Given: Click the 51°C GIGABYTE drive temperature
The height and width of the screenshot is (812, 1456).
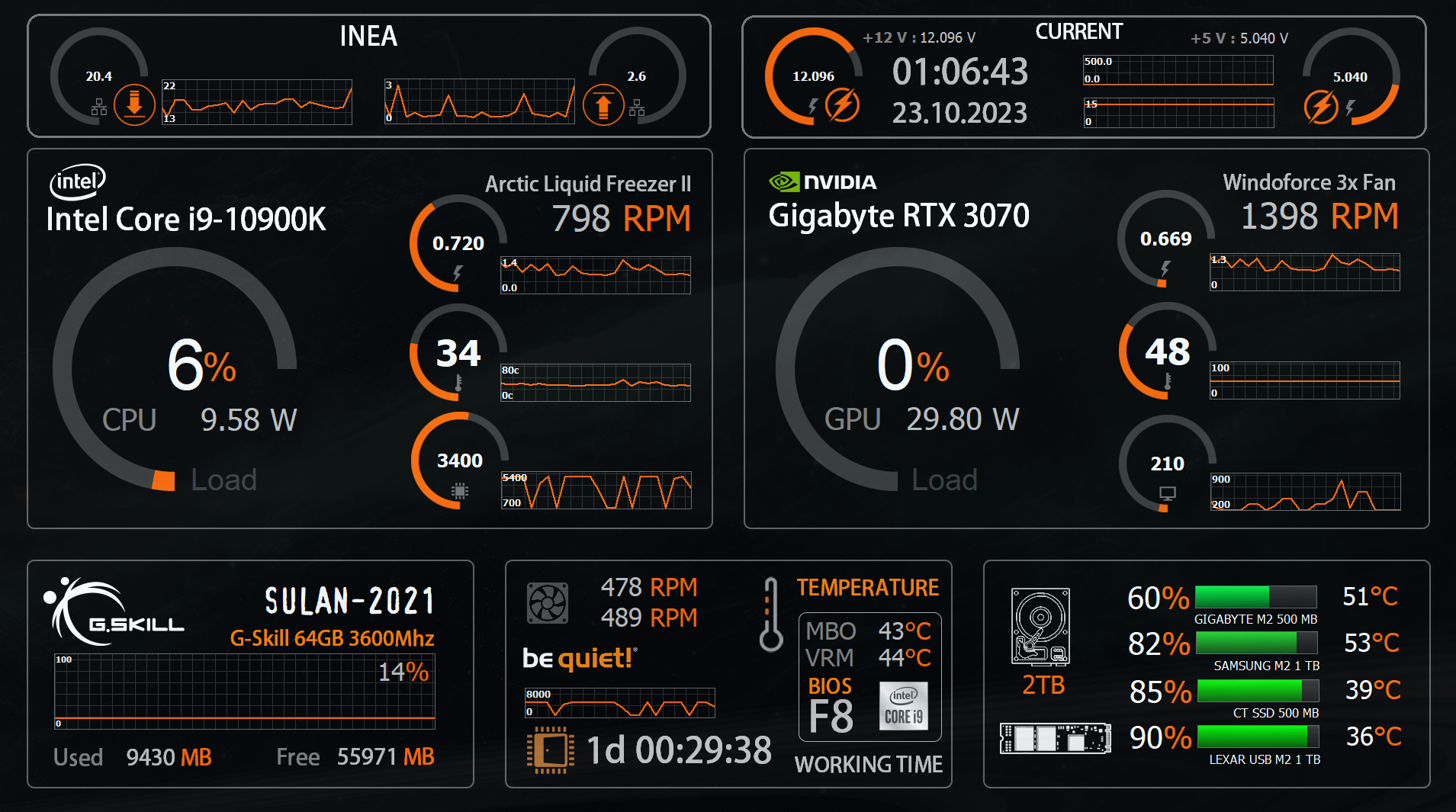Looking at the screenshot, I should [x=1371, y=596].
